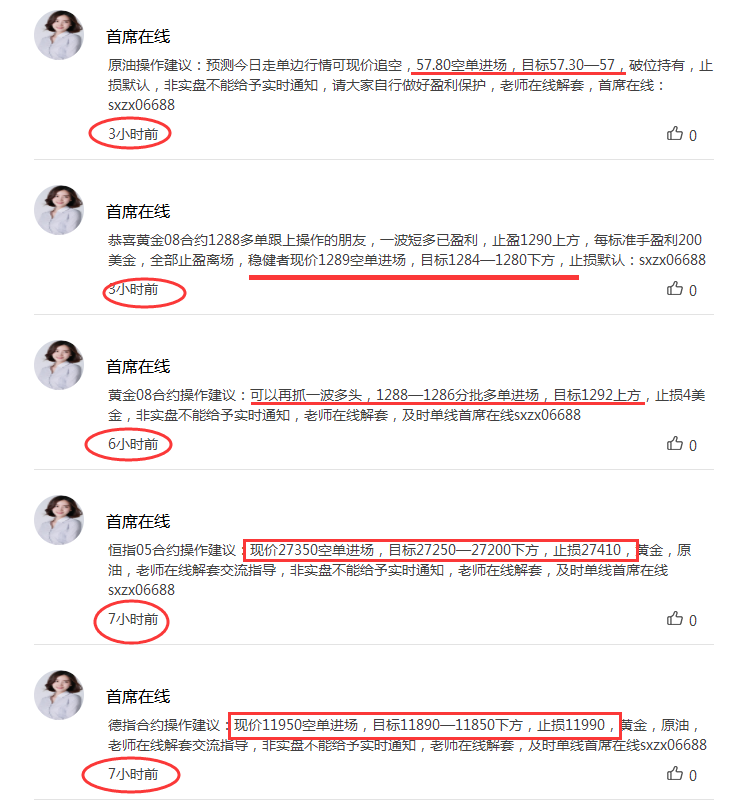The width and height of the screenshot is (731, 807).
Task: Open avatar next to gold 08 contract advice
Action: [x=59, y=365]
